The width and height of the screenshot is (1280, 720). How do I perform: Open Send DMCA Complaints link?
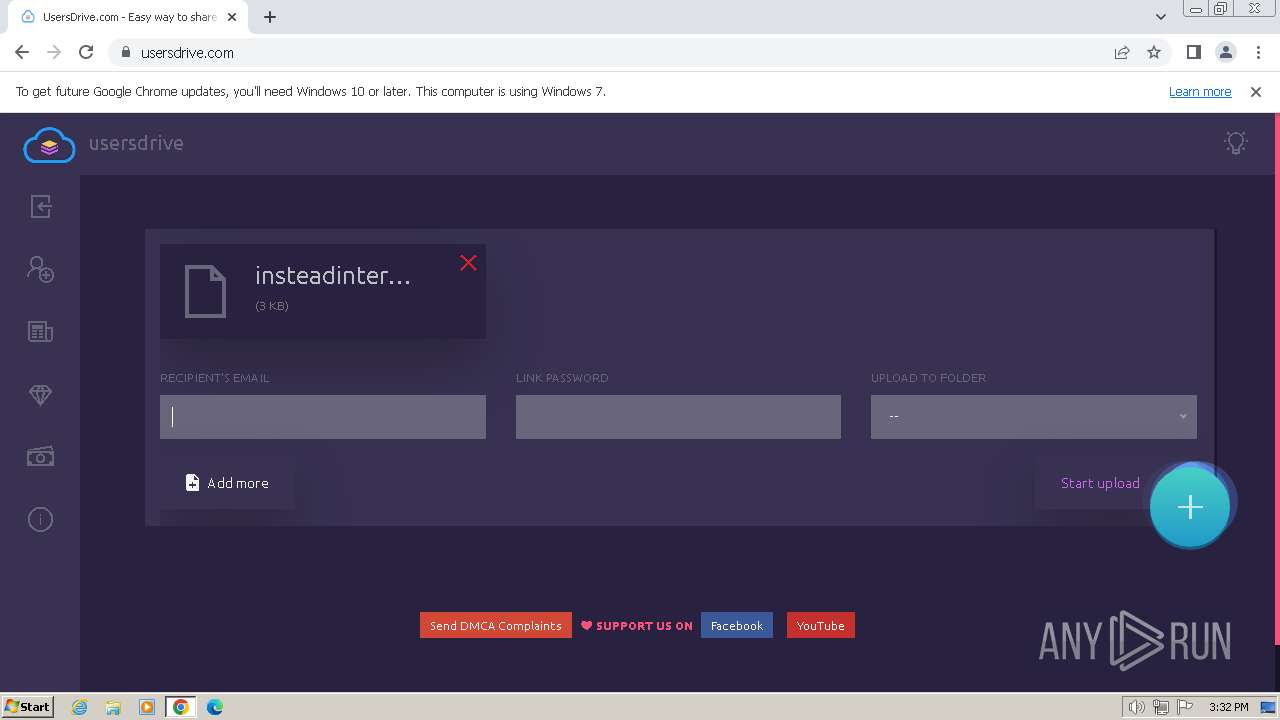[496, 626]
